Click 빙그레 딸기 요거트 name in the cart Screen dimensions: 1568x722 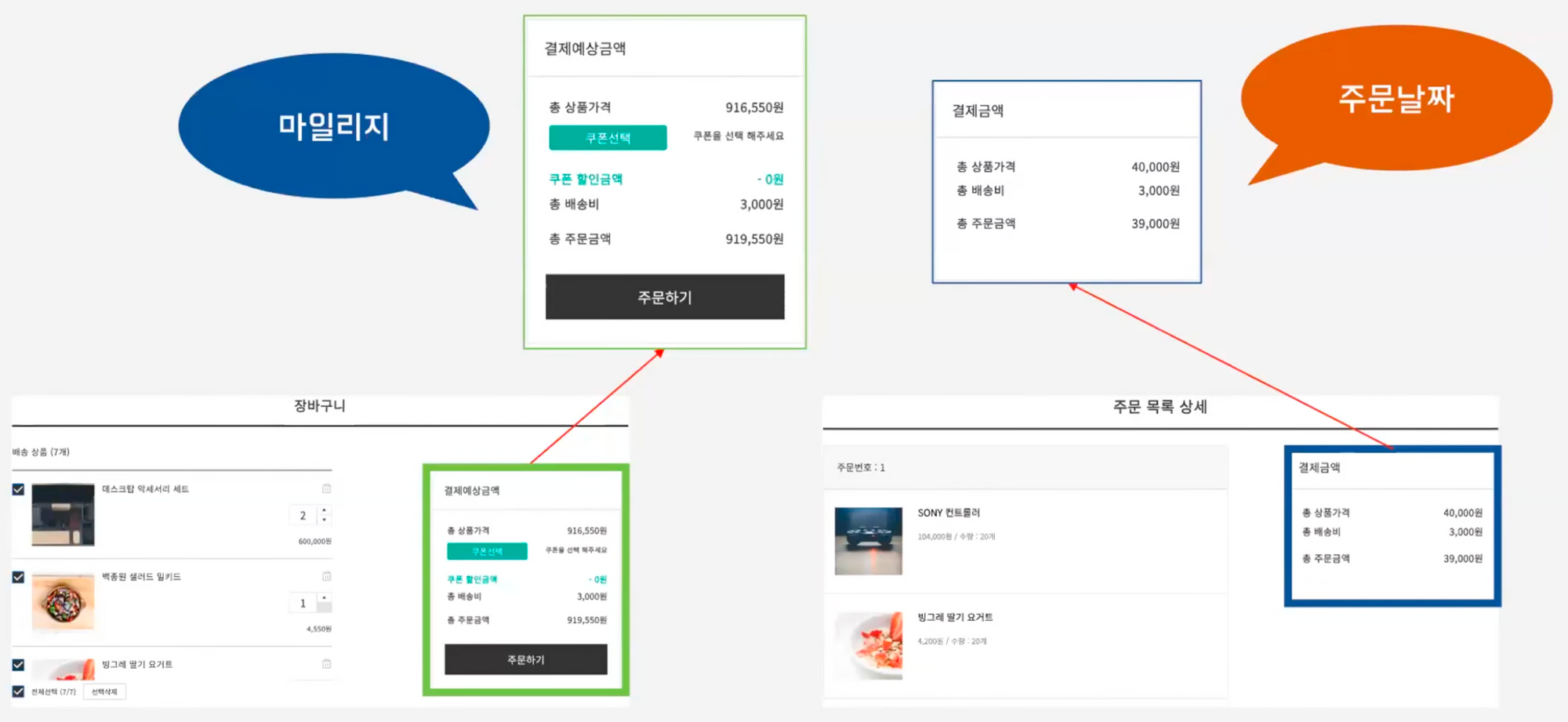[x=137, y=664]
